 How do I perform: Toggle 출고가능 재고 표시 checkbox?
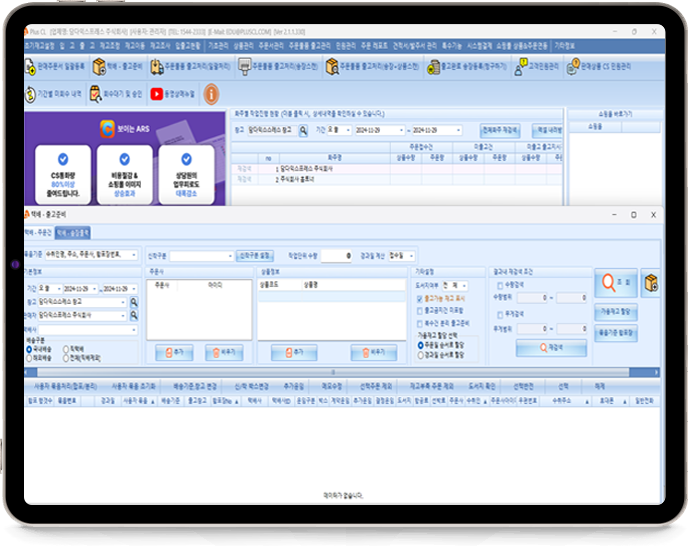click(419, 299)
